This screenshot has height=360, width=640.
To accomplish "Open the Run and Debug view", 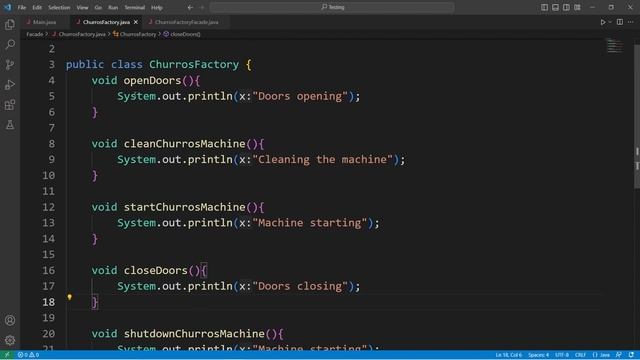I will tap(10, 84).
